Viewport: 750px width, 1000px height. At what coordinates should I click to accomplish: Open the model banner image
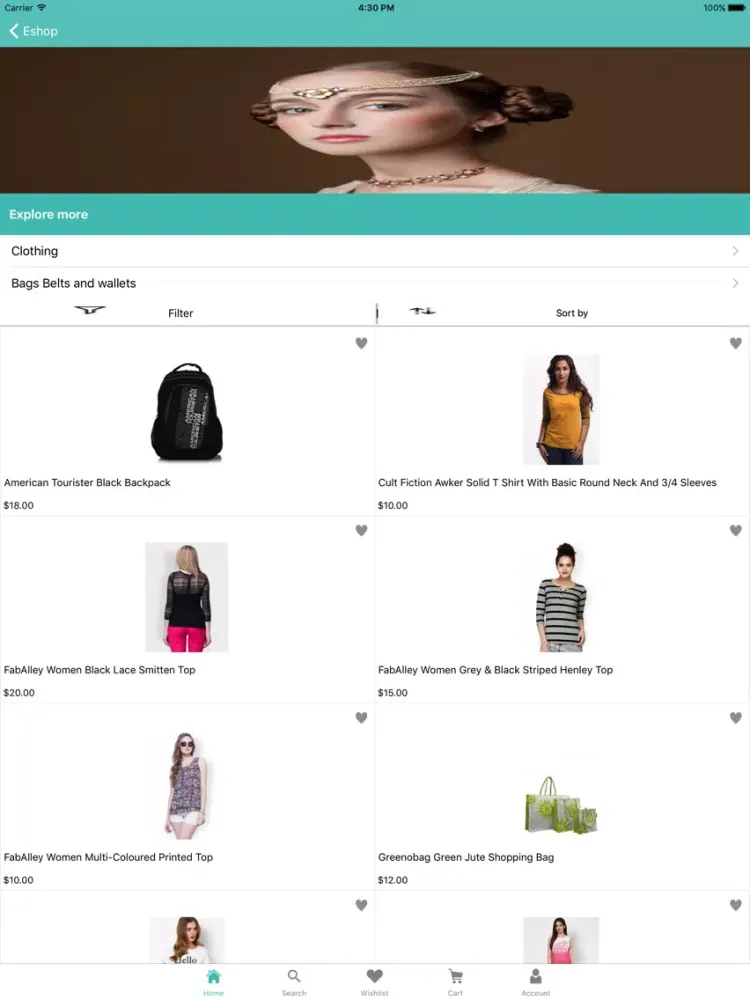click(375, 120)
